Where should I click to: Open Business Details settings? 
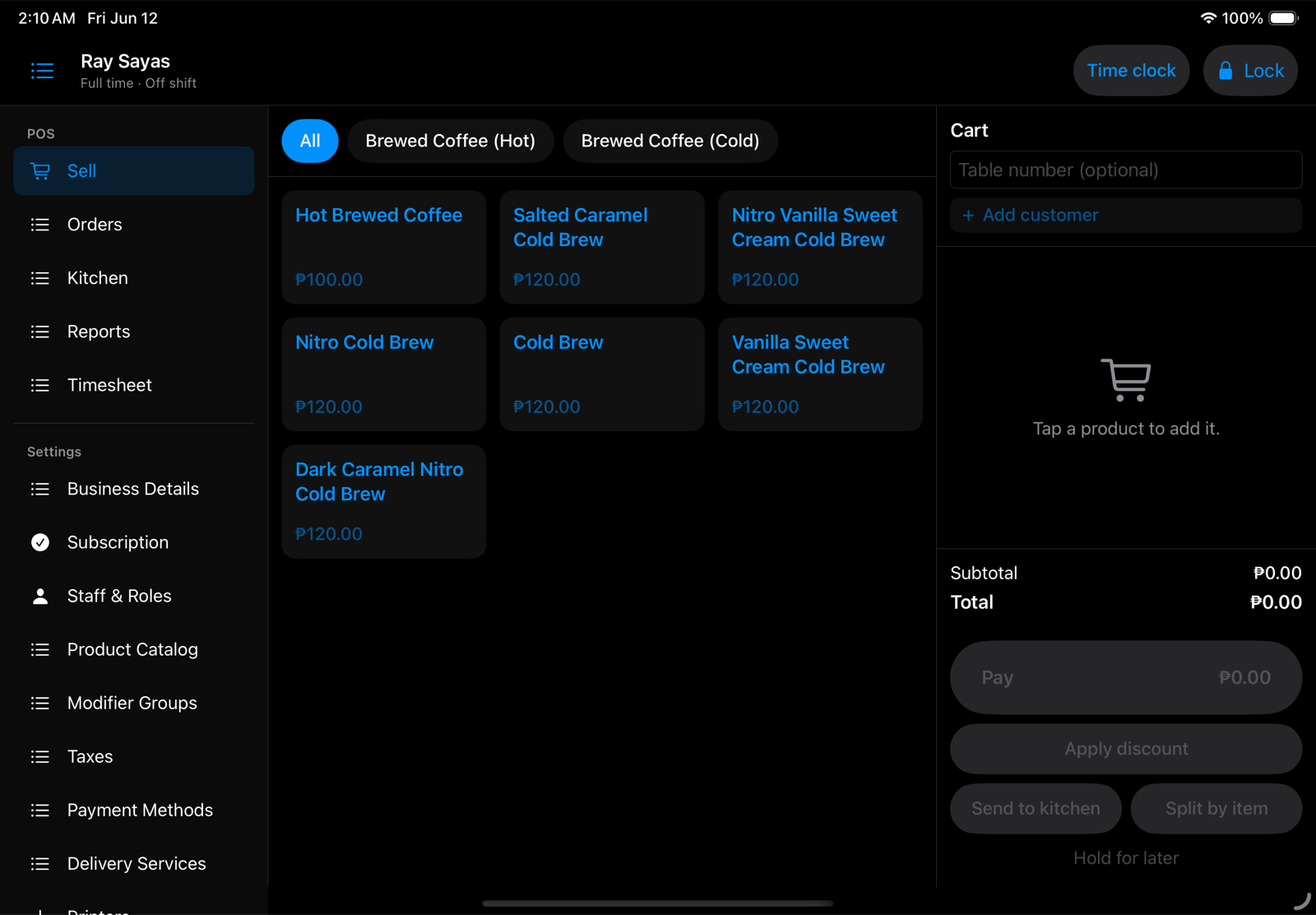[x=134, y=489]
